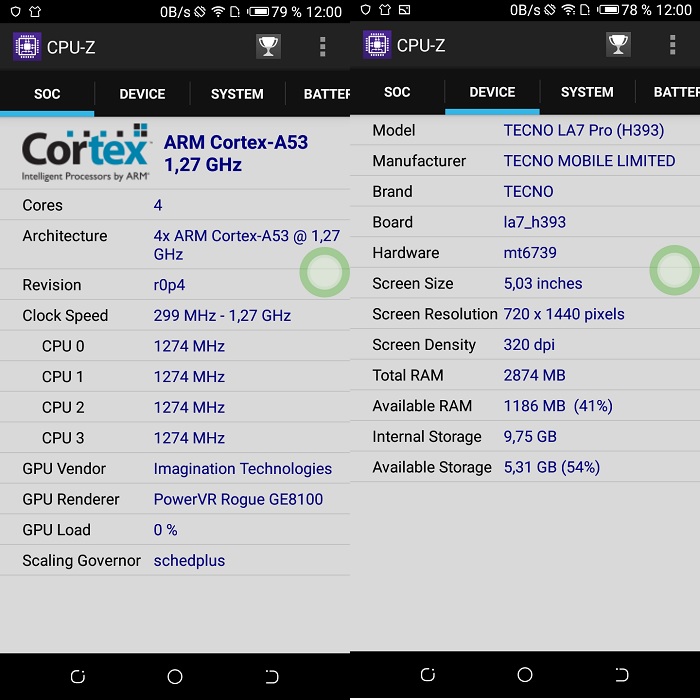Click the Cortex logo image

pos(86,153)
